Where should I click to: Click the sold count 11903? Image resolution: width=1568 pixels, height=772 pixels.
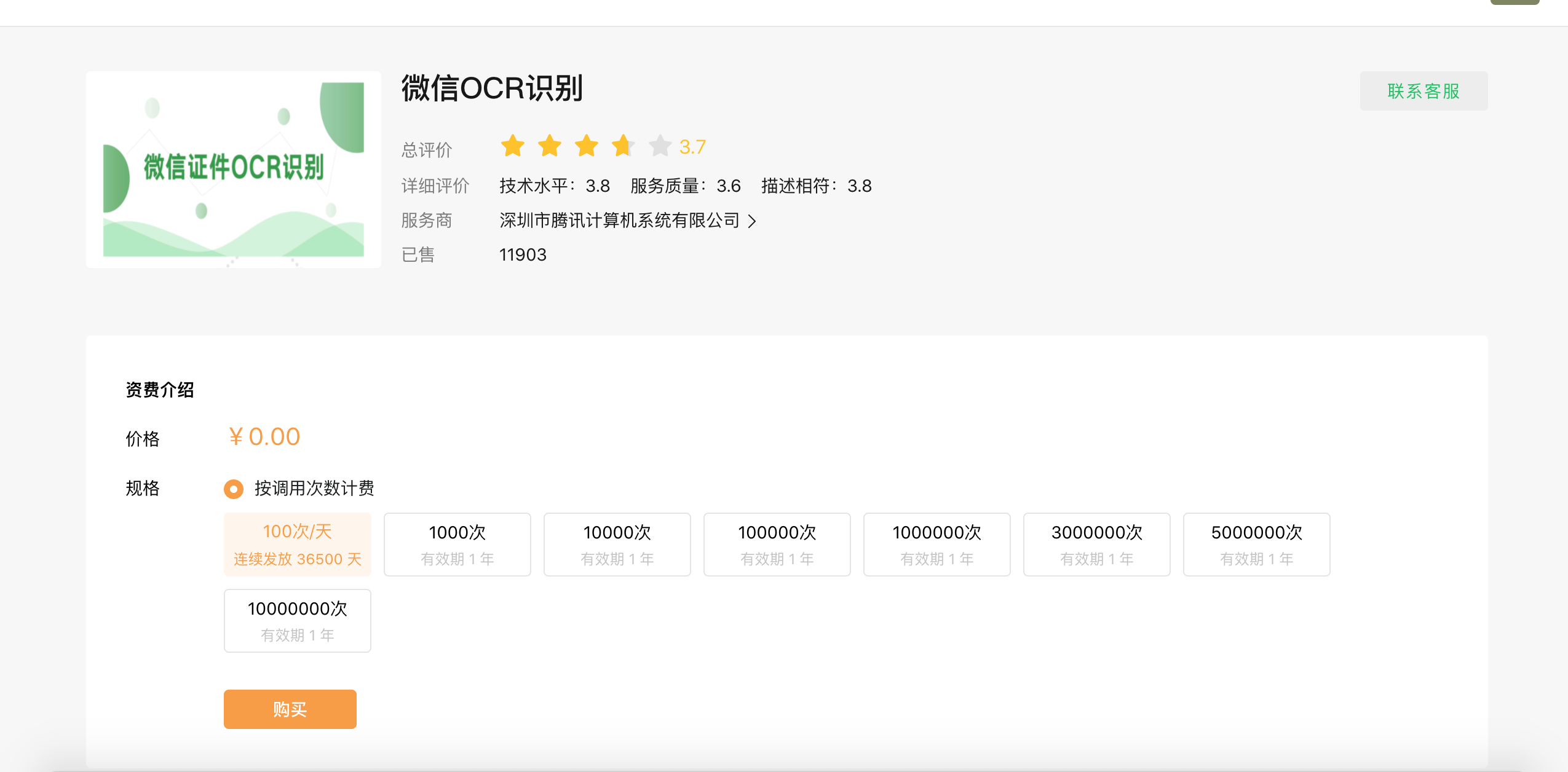(x=523, y=254)
